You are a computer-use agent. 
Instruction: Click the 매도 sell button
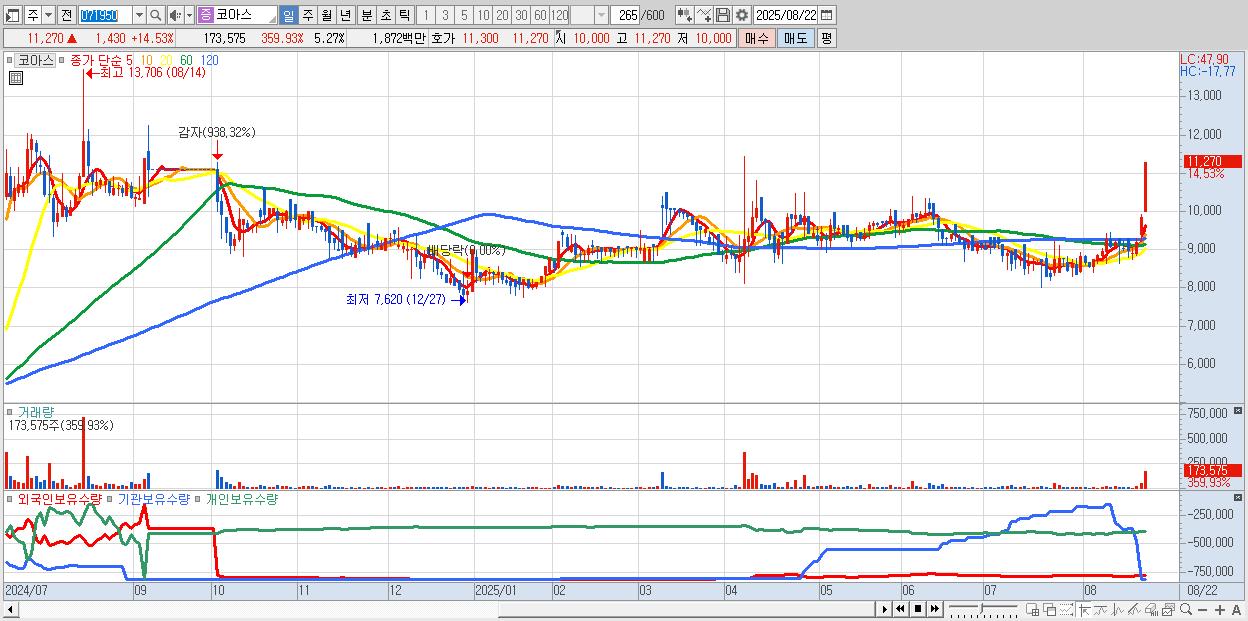point(795,38)
